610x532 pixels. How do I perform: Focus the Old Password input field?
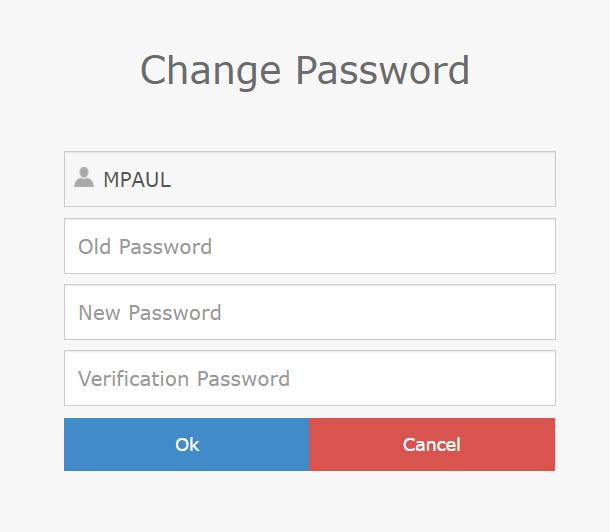[x=309, y=246]
